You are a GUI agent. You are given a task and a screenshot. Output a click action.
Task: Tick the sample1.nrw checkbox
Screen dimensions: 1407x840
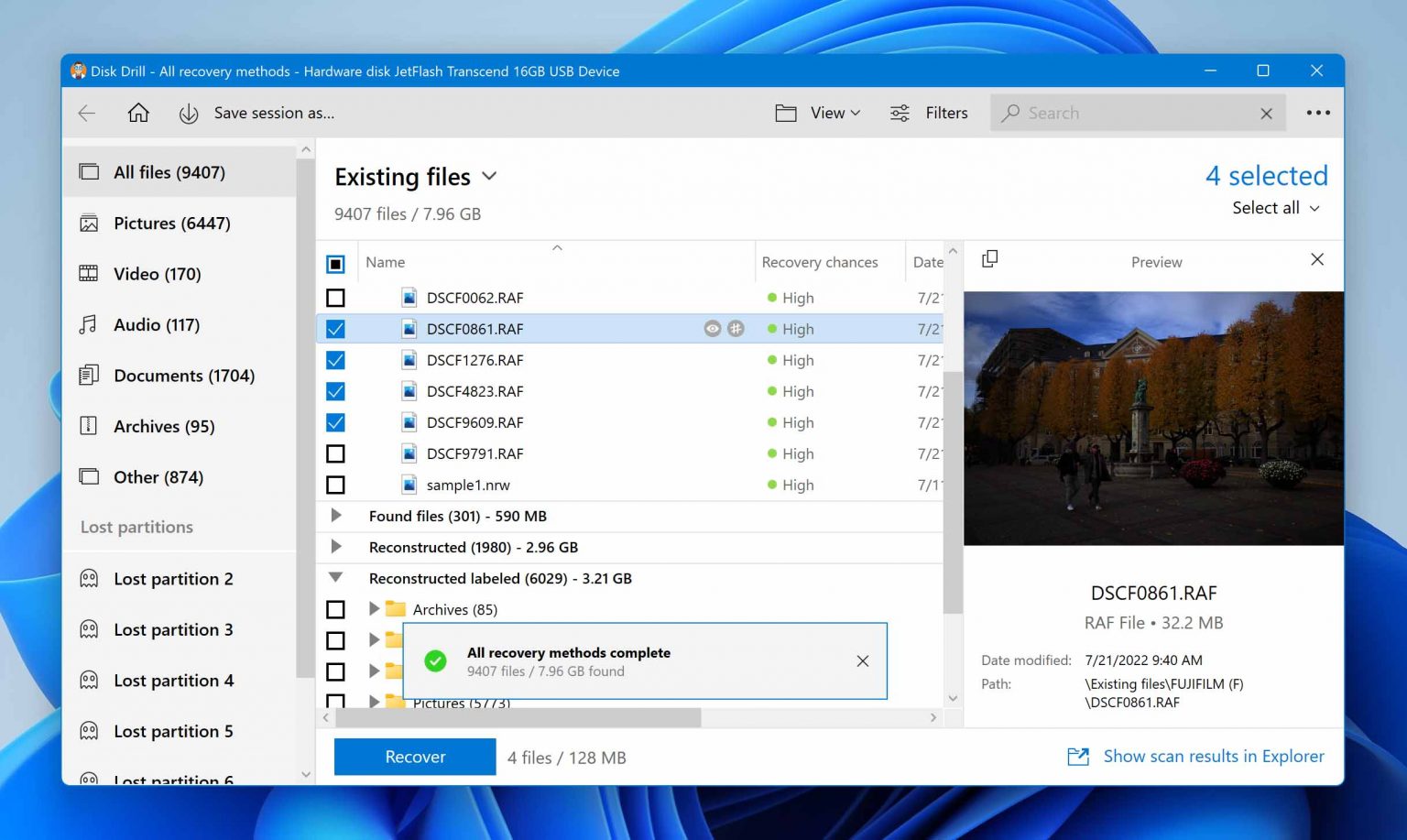click(x=336, y=485)
